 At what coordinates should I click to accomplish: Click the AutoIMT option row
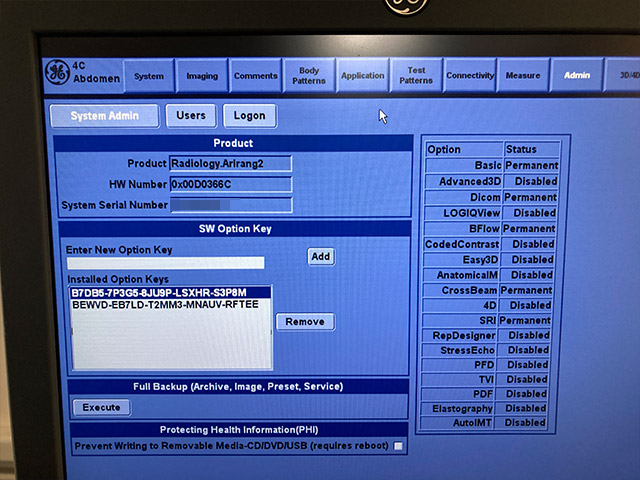(483, 422)
